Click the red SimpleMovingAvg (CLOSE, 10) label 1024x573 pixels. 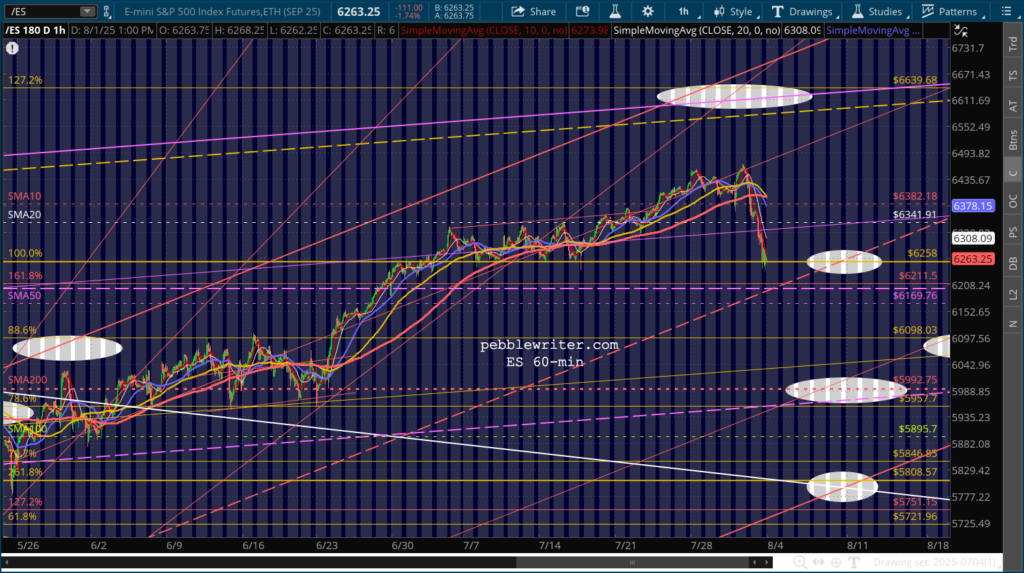[x=484, y=31]
